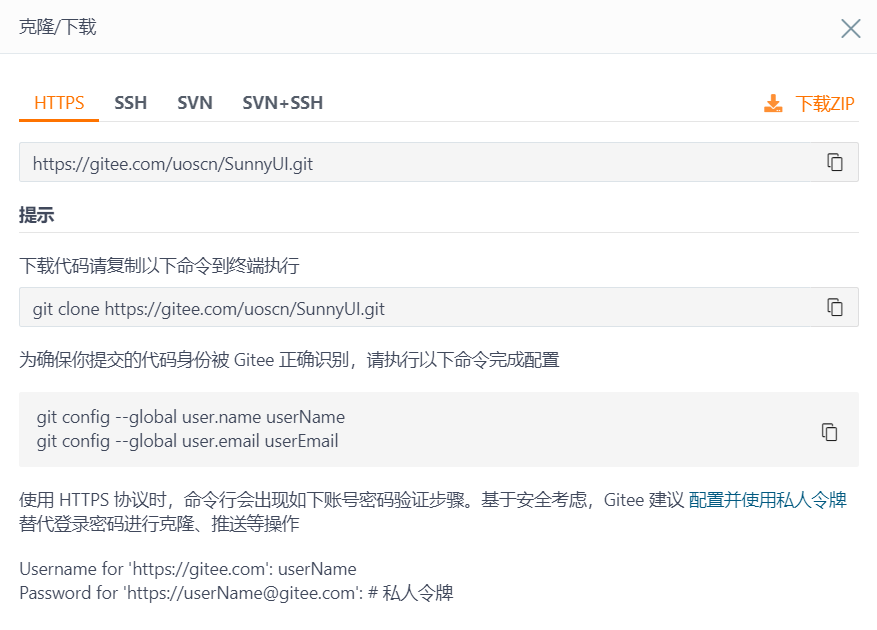Click the Password for userName@gitee.com line
The image size is (877, 630).
236,593
